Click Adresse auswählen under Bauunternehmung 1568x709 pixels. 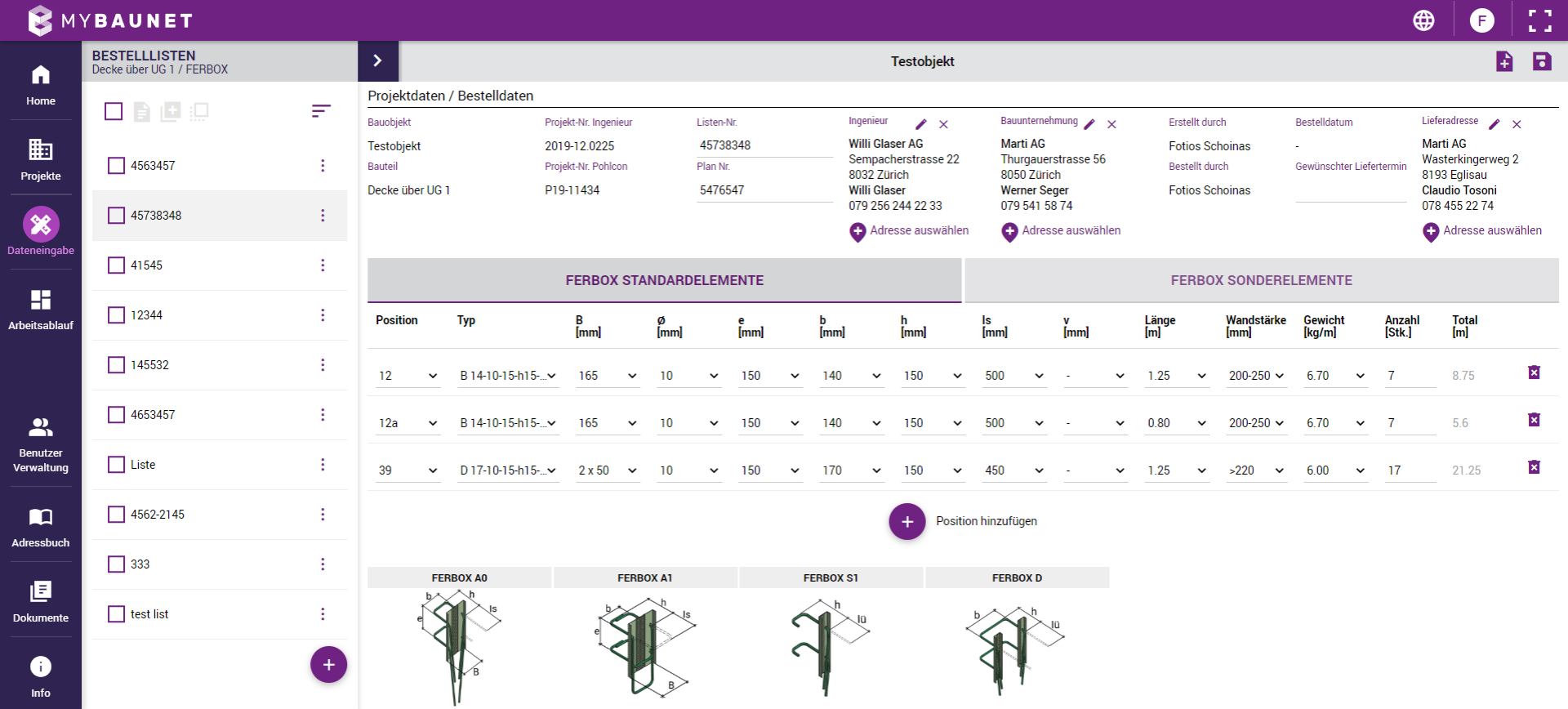[1061, 231]
